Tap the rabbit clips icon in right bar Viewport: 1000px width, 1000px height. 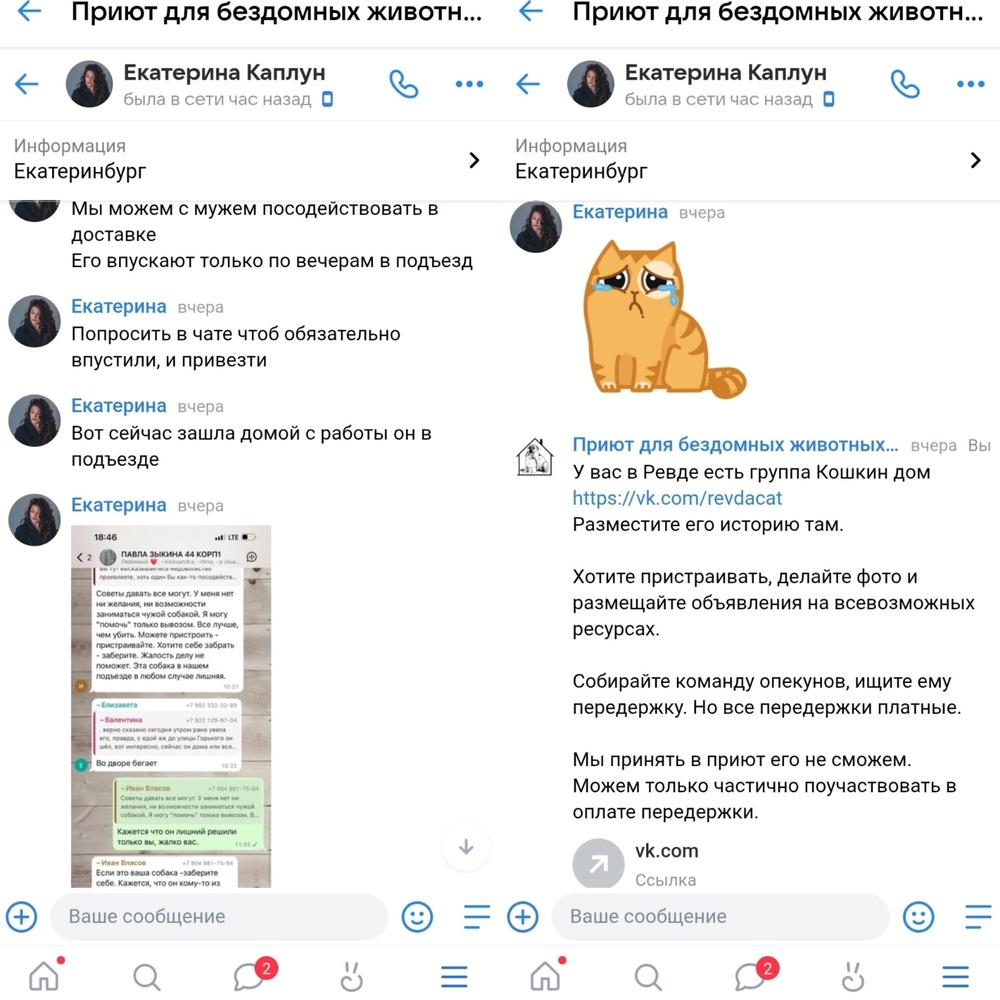[x=852, y=976]
